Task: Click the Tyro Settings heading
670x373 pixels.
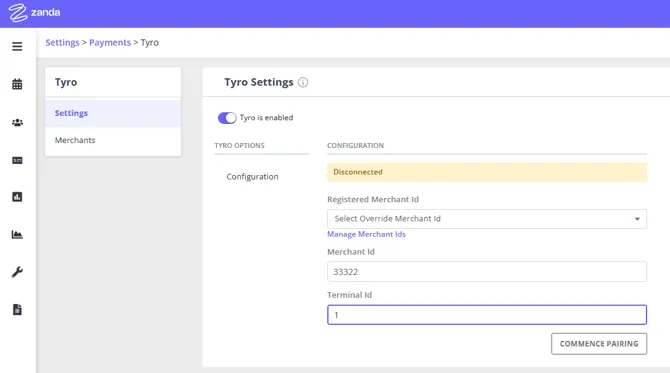Action: pos(259,82)
